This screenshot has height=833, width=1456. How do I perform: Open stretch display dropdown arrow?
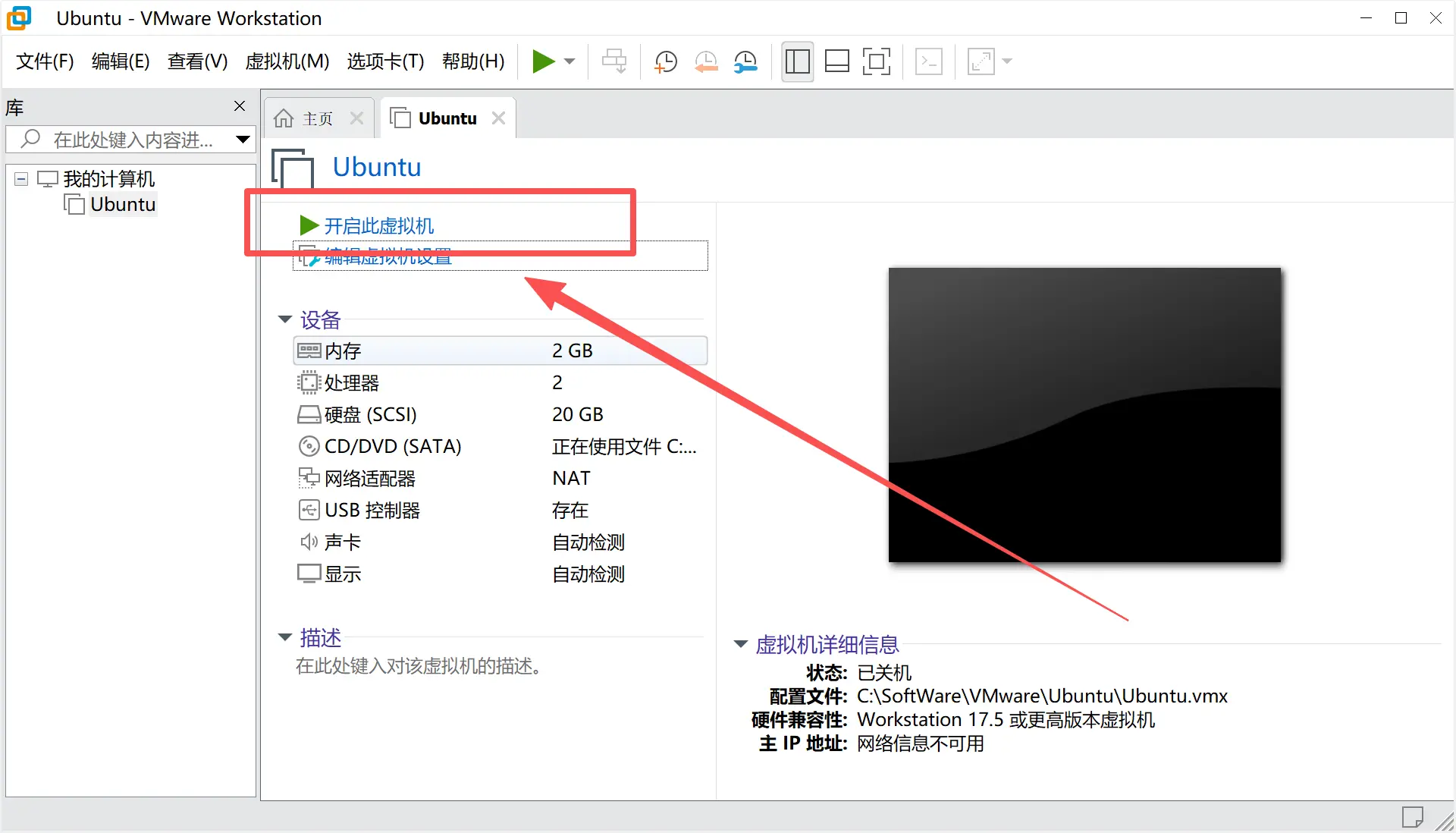1007,61
